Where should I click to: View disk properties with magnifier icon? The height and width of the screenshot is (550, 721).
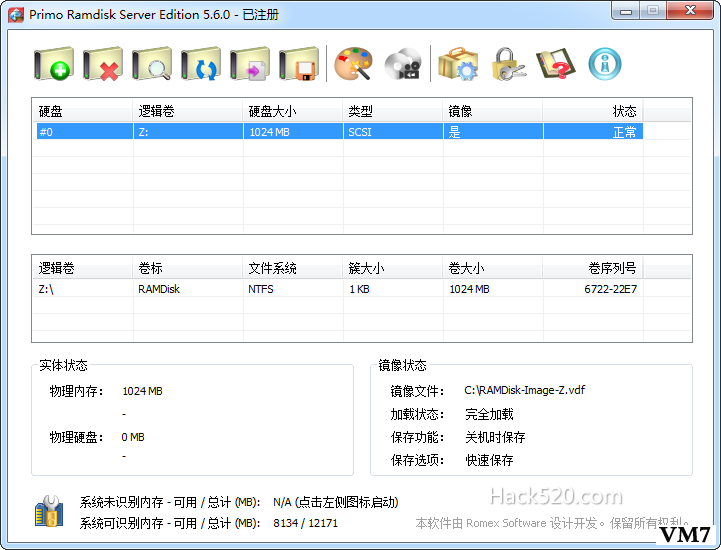[x=152, y=64]
